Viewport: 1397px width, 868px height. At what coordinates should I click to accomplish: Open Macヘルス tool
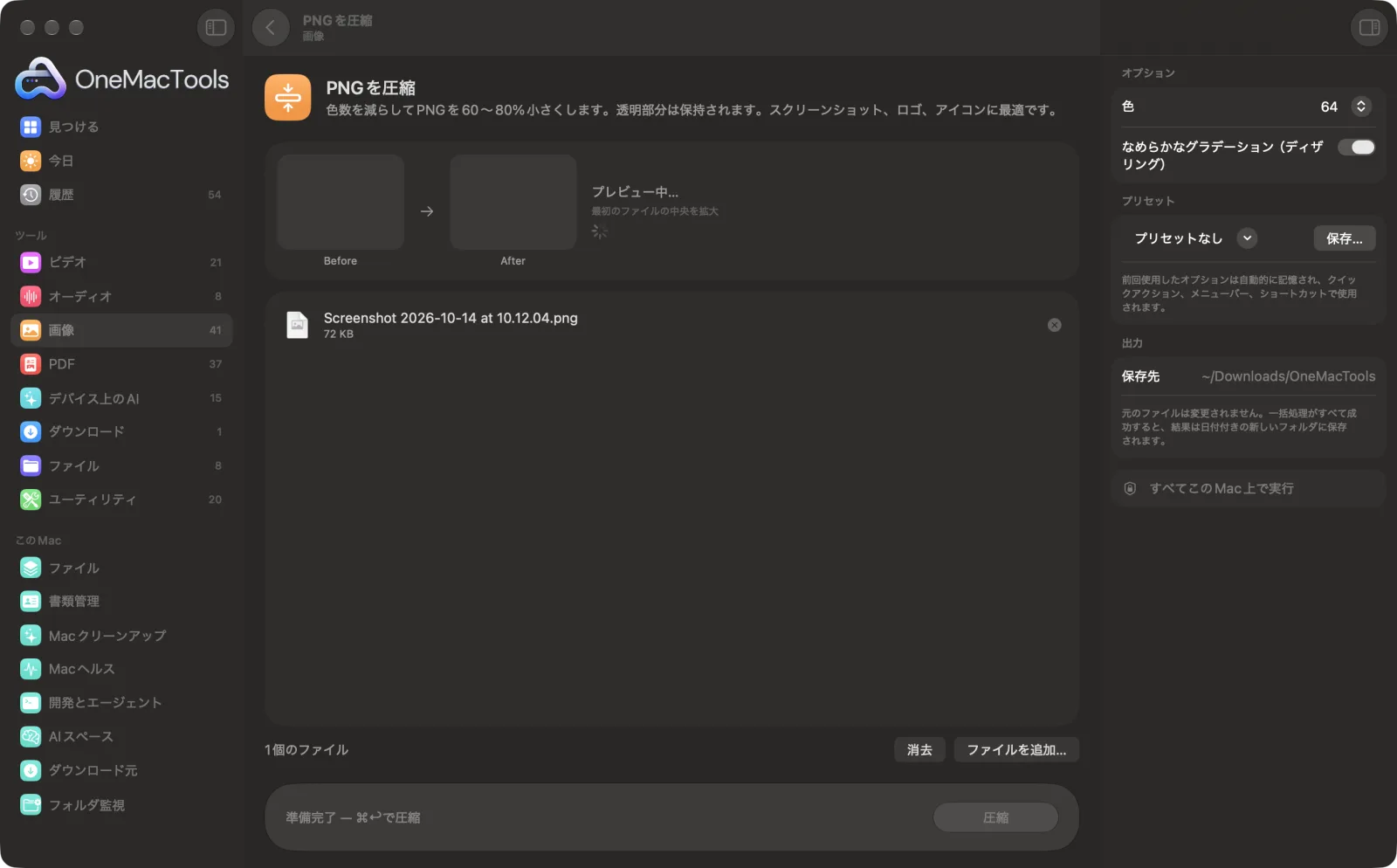[121, 669]
